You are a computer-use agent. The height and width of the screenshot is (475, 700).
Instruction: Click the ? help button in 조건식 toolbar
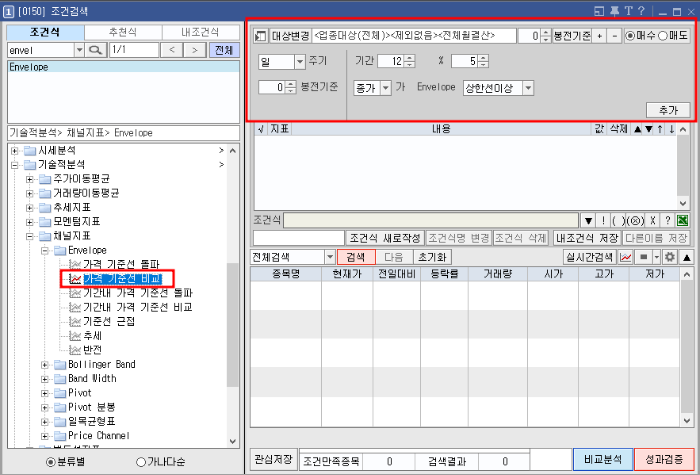pos(667,221)
